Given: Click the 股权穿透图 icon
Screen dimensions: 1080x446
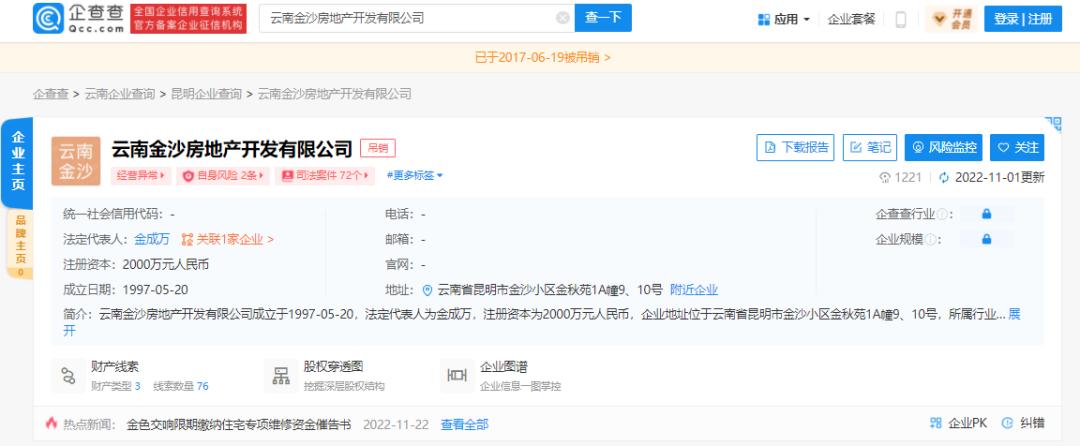Looking at the screenshot, I should point(280,376).
